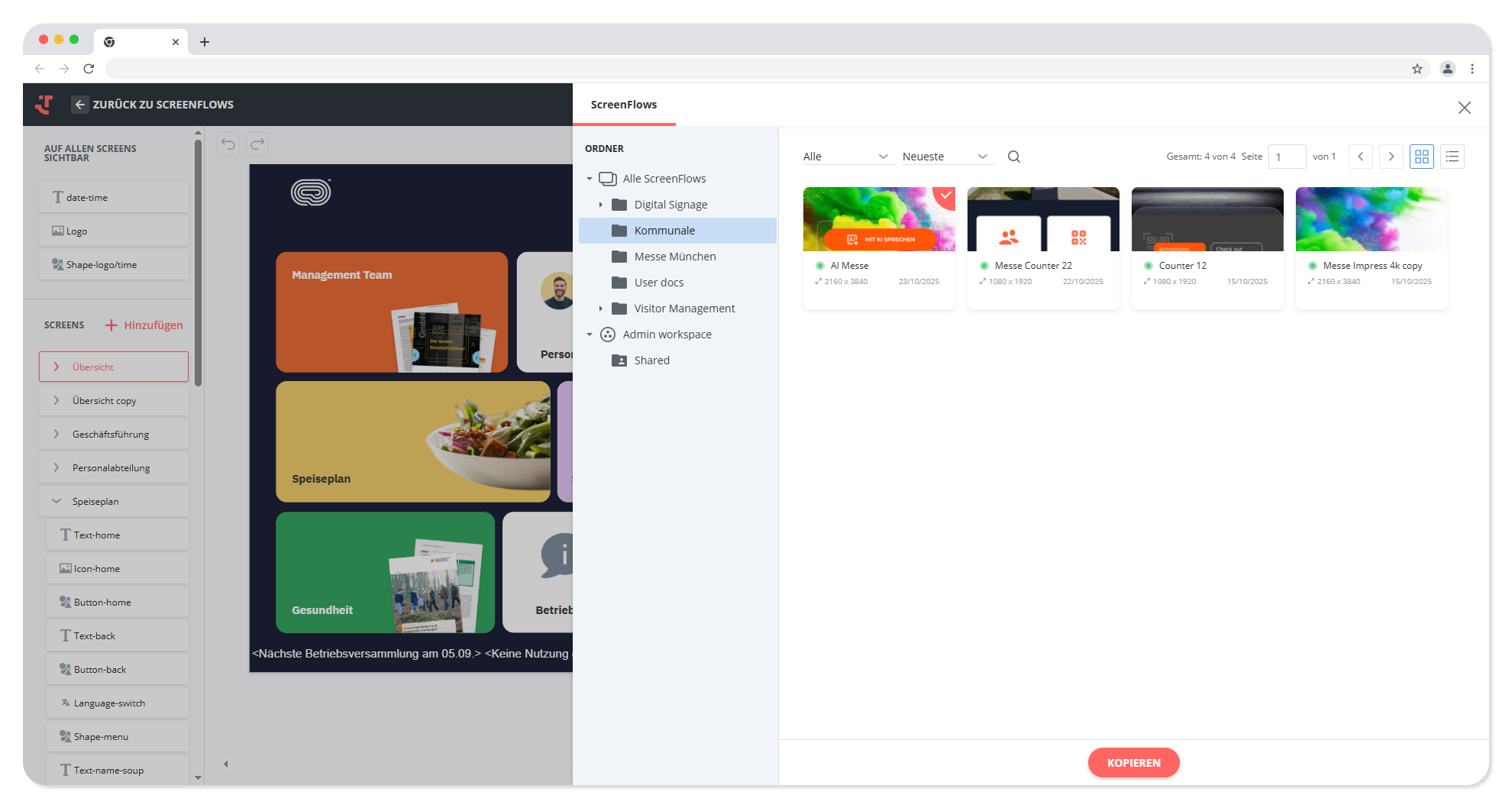Image resolution: width=1512 pixels, height=808 pixels.
Task: Open the Neueste sort dropdown
Action: pos(945,157)
